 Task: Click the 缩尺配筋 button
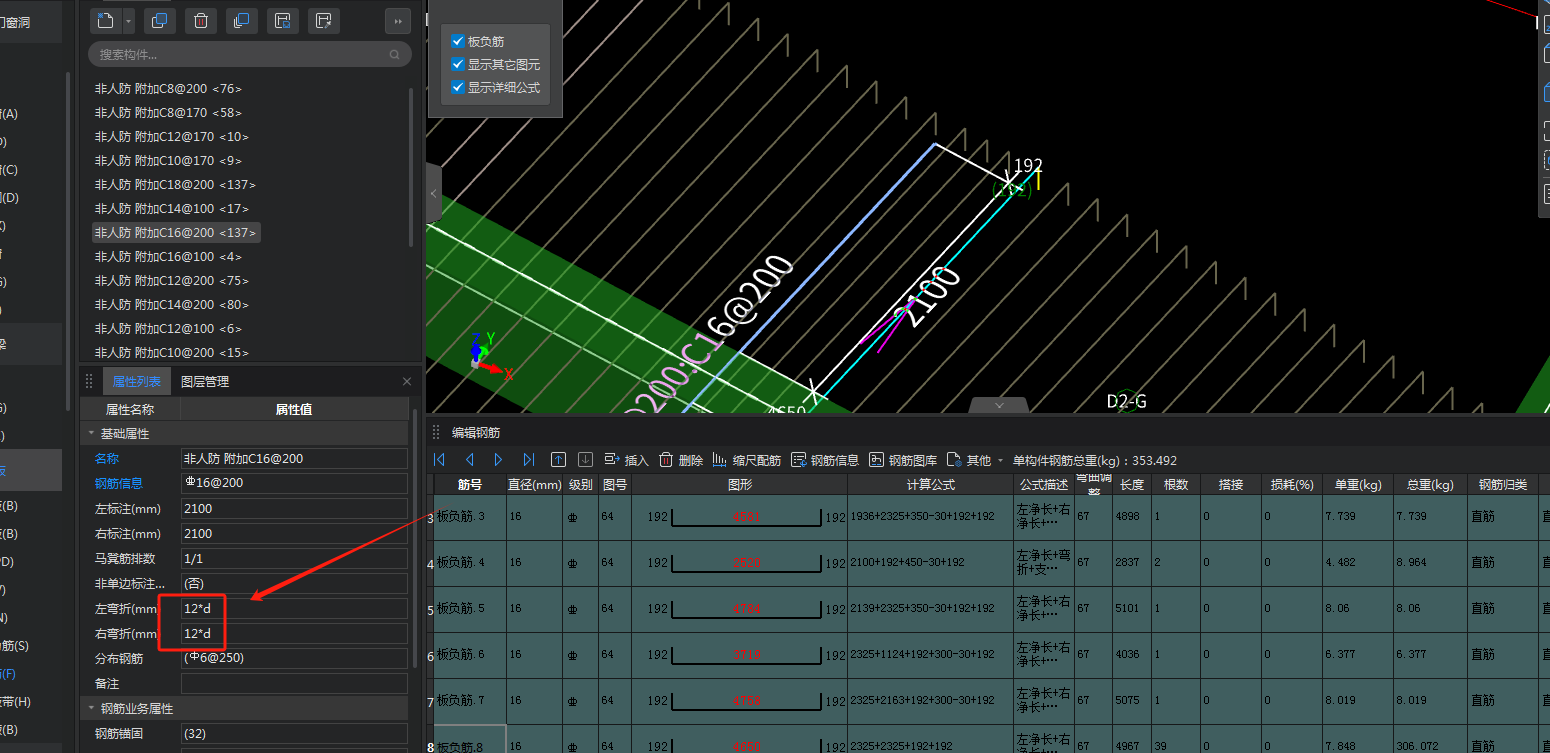(x=747, y=460)
